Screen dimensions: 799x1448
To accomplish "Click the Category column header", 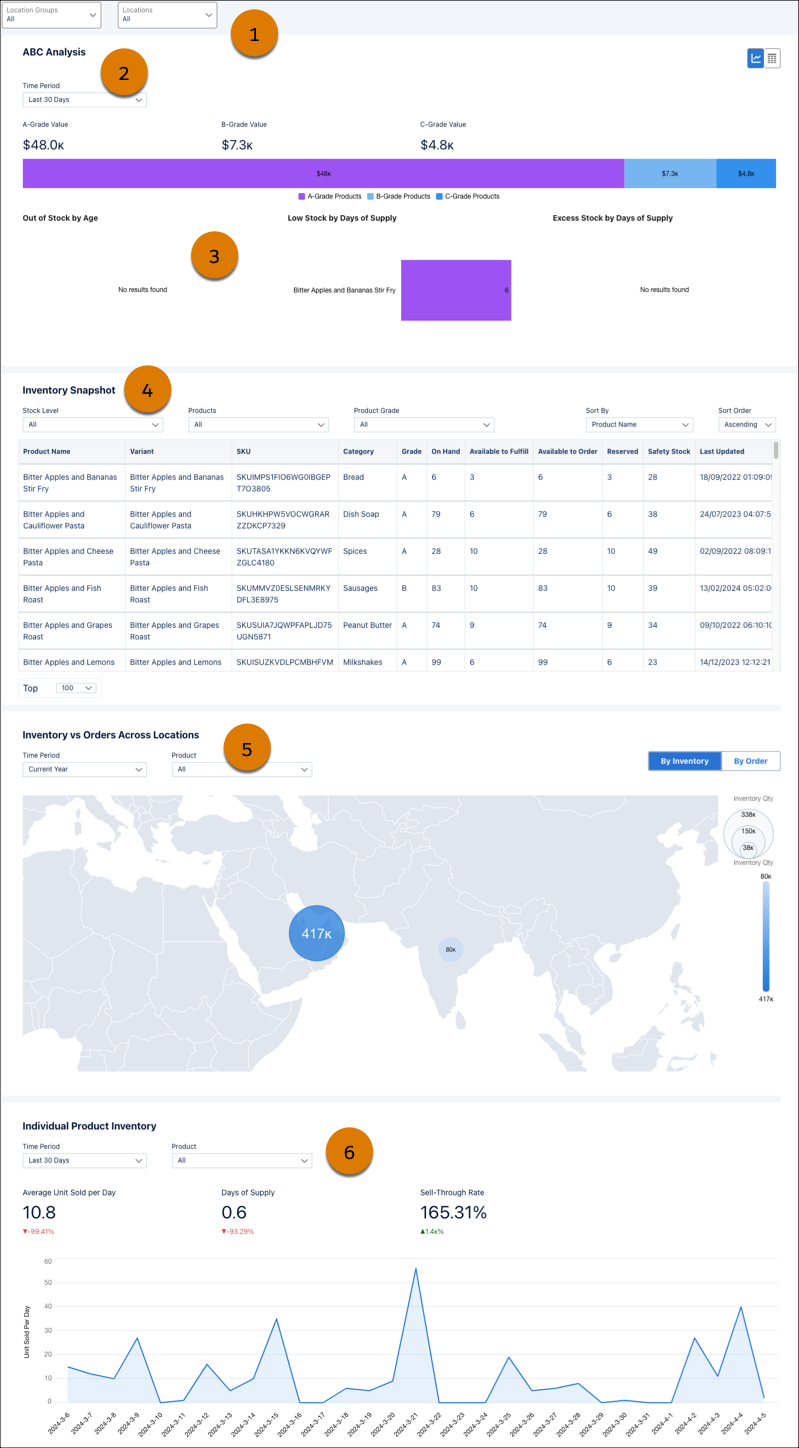I will 368,451.
